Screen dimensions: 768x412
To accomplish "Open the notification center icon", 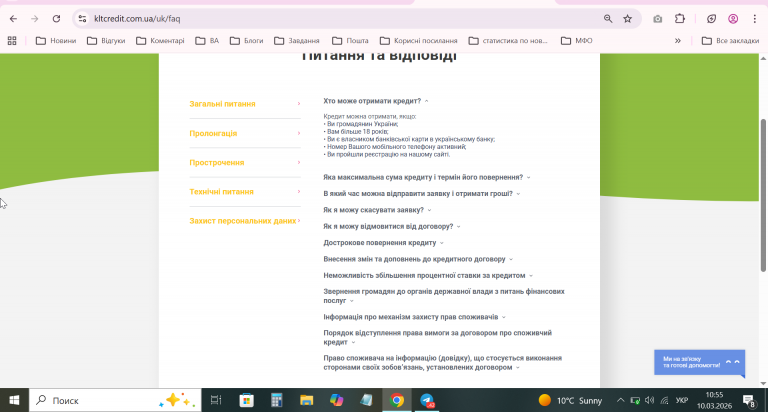I will (x=749, y=400).
